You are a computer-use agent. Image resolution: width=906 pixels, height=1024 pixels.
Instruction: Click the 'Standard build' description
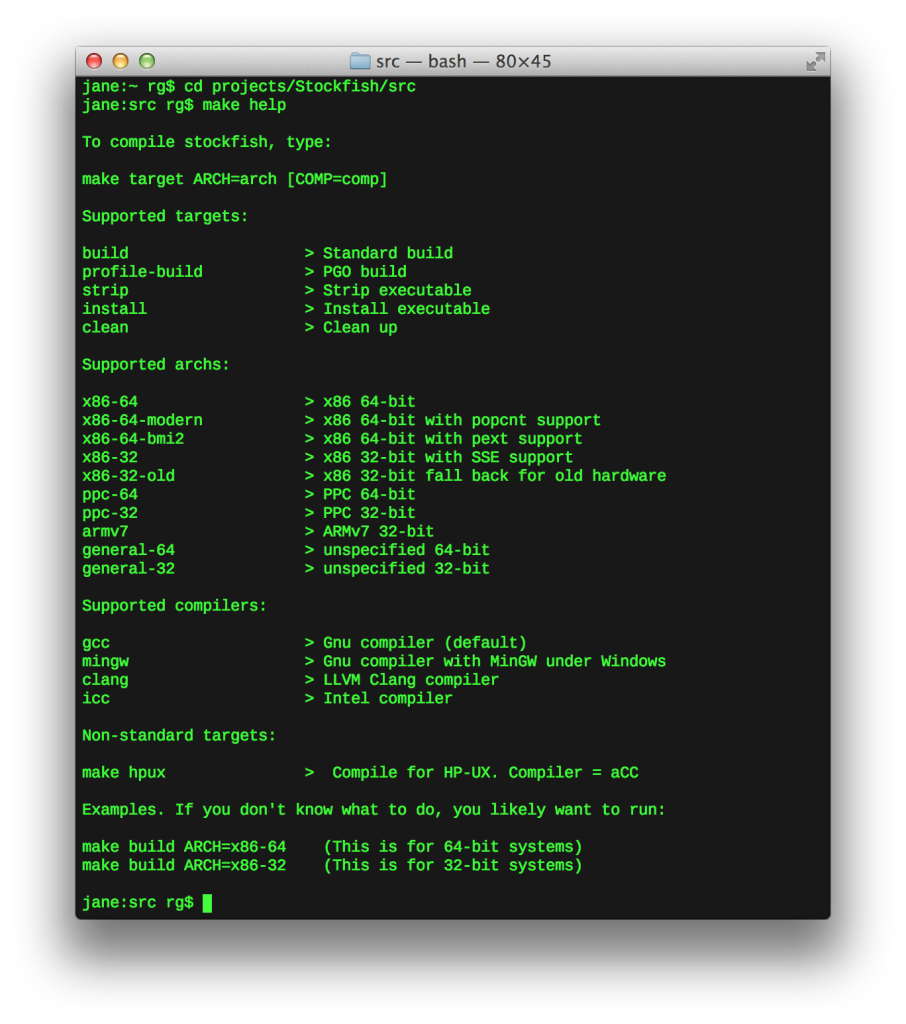pyautogui.click(x=388, y=253)
